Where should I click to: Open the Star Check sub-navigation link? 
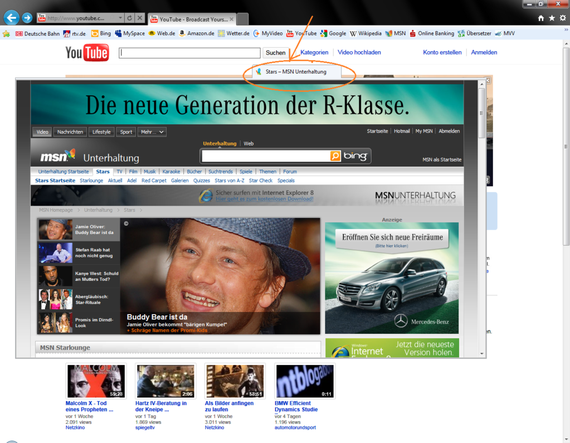[x=261, y=181]
